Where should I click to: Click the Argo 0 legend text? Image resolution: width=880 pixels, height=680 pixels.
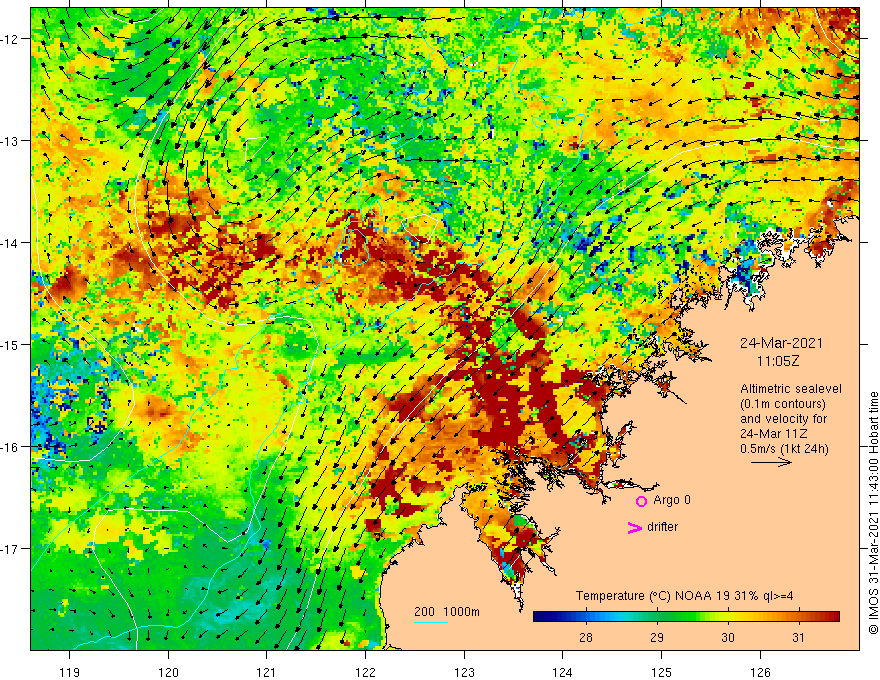point(672,500)
